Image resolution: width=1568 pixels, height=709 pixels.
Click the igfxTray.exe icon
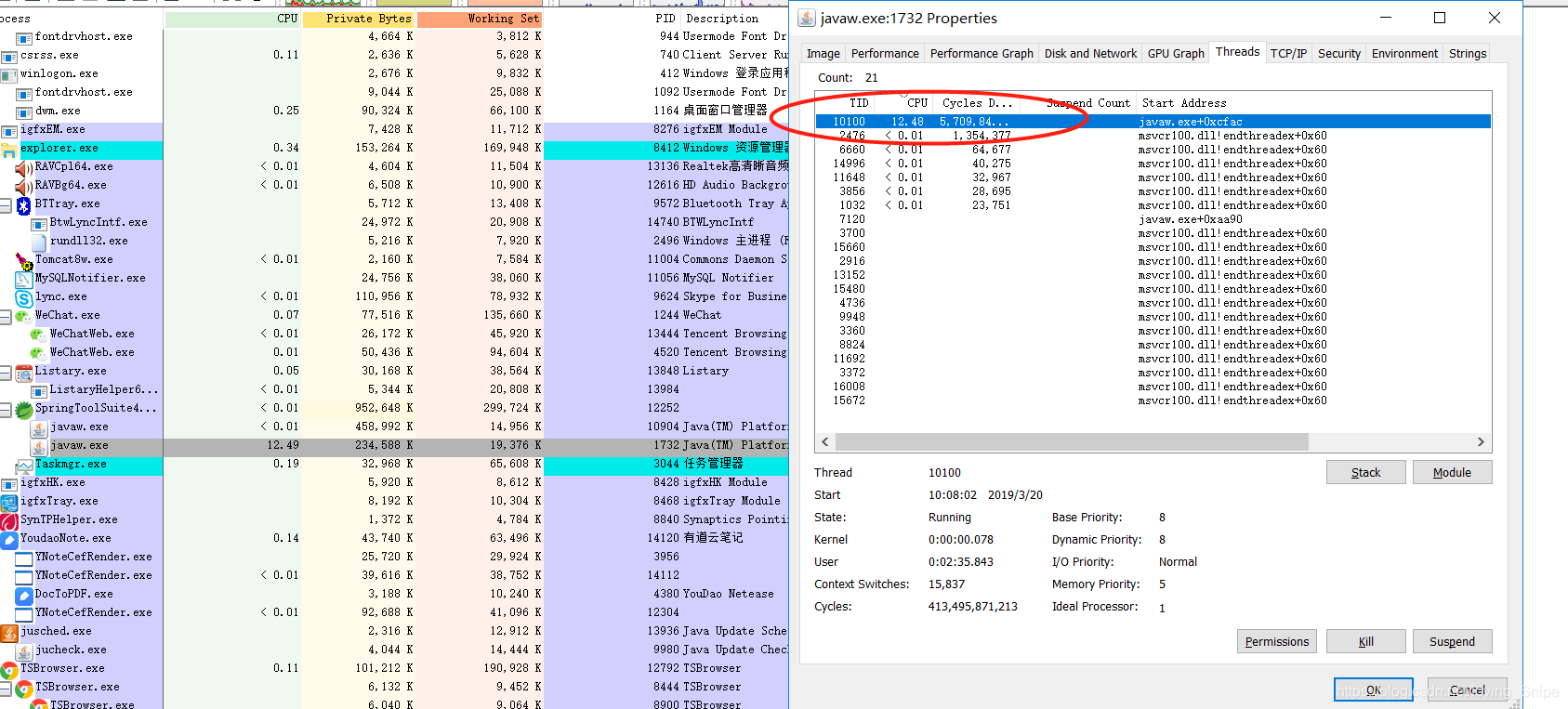pos(9,502)
